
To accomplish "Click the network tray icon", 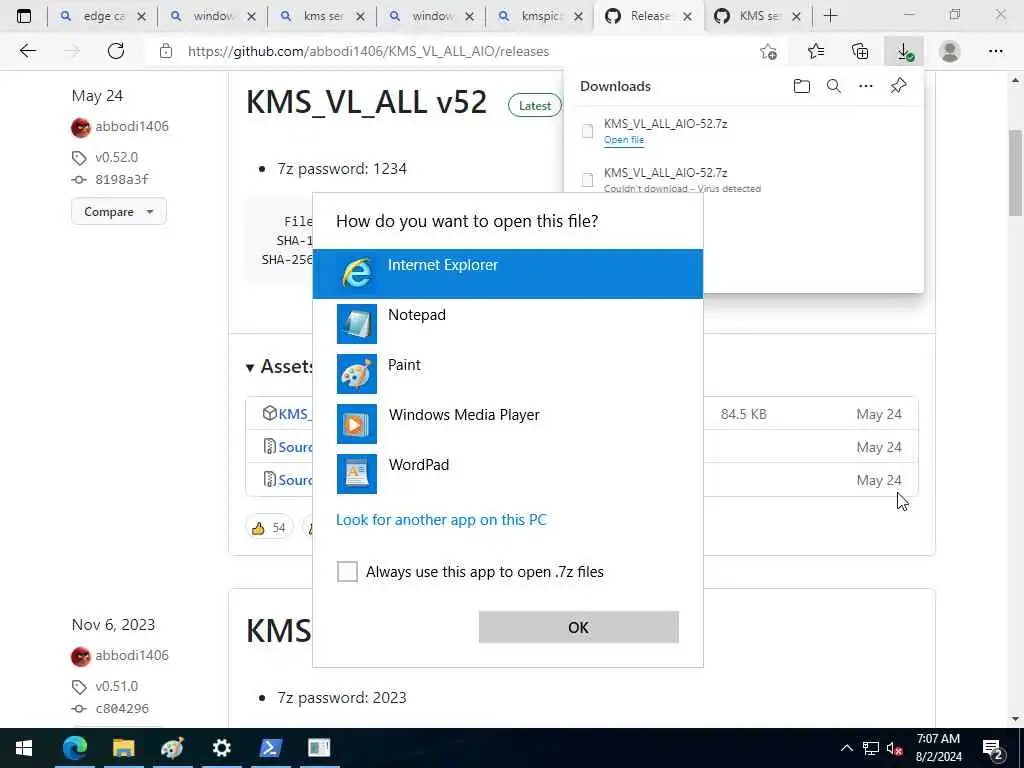I will [x=871, y=748].
